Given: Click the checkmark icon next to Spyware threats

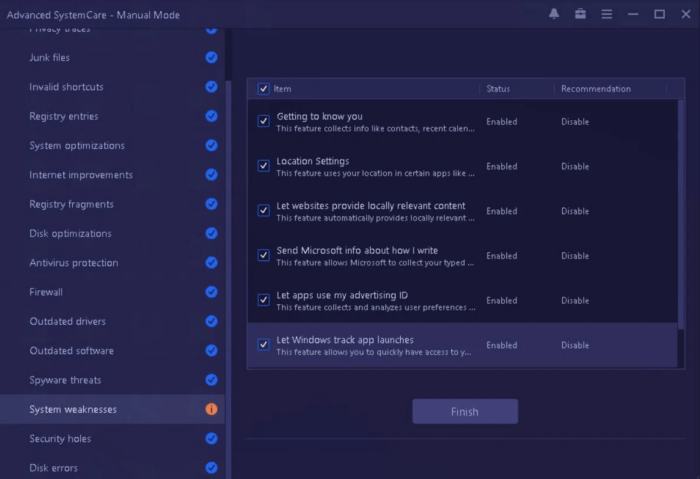Looking at the screenshot, I should 211,380.
